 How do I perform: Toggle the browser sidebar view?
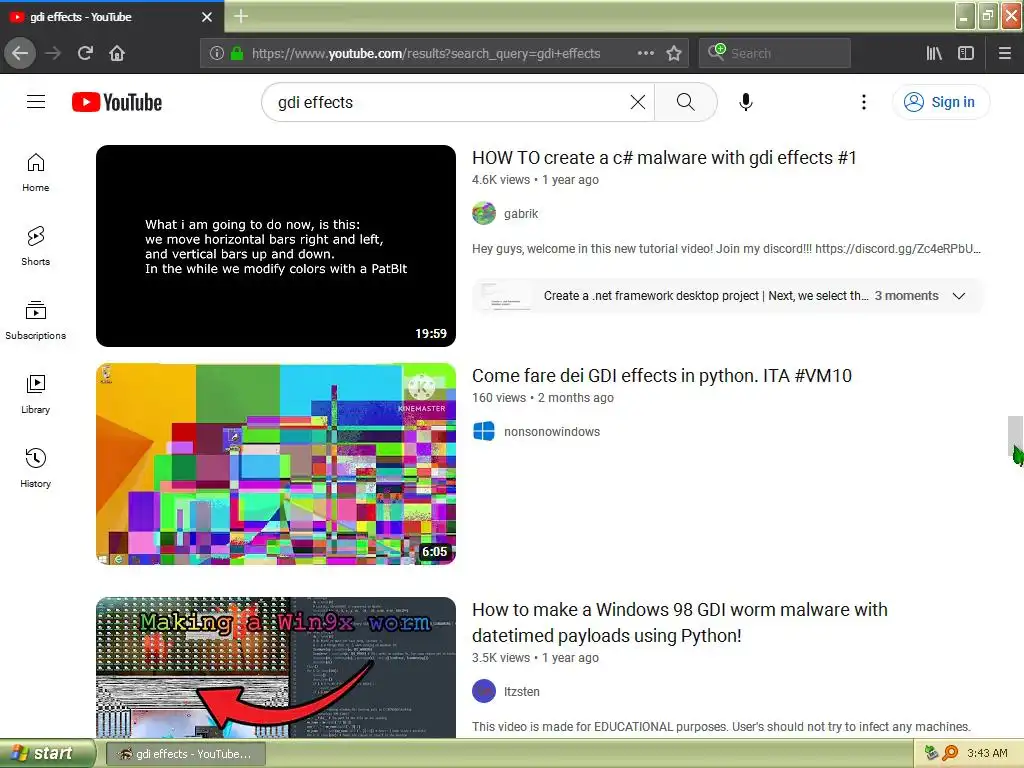(x=966, y=53)
